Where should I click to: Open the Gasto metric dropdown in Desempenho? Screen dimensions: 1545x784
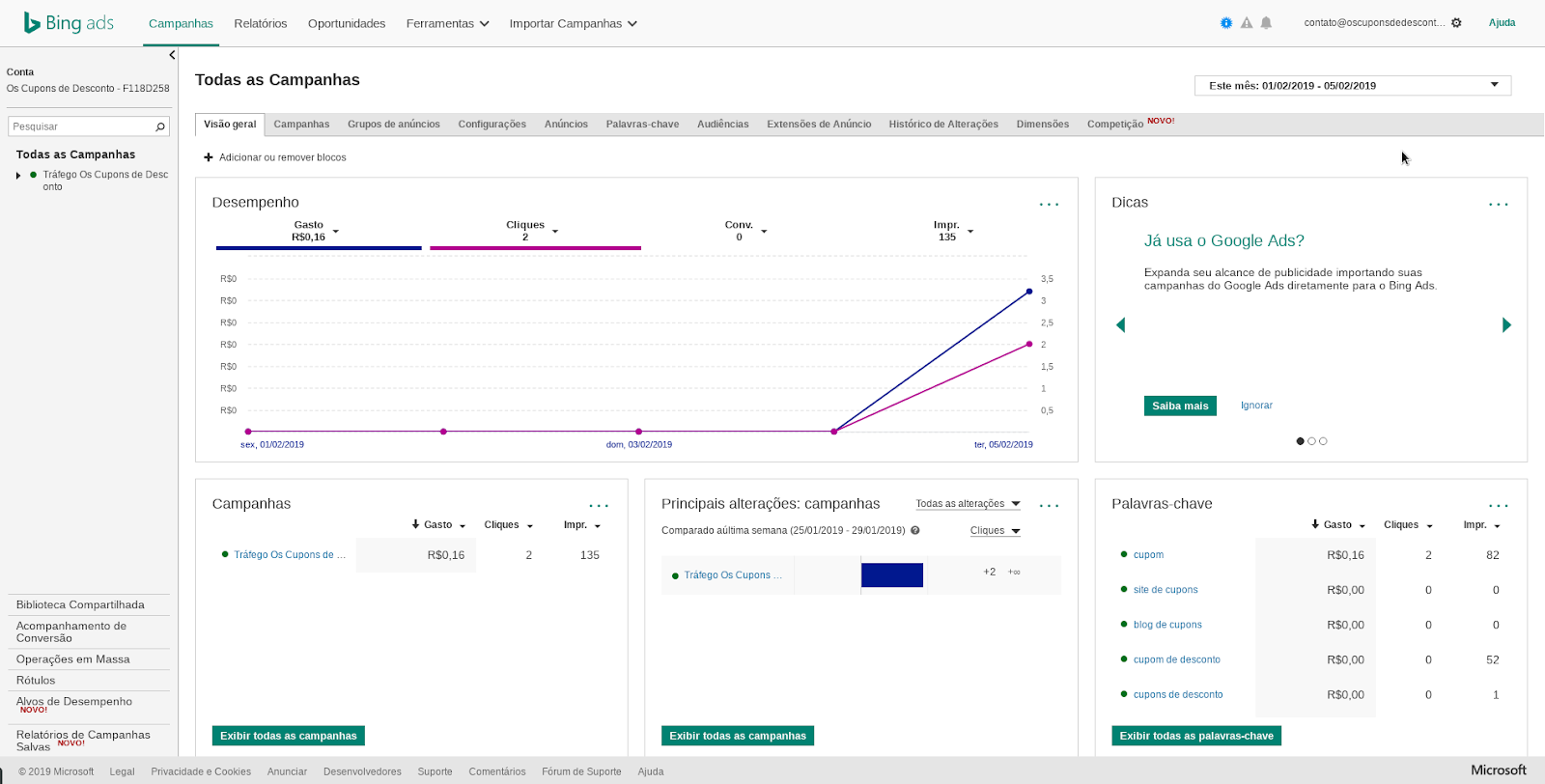(336, 232)
